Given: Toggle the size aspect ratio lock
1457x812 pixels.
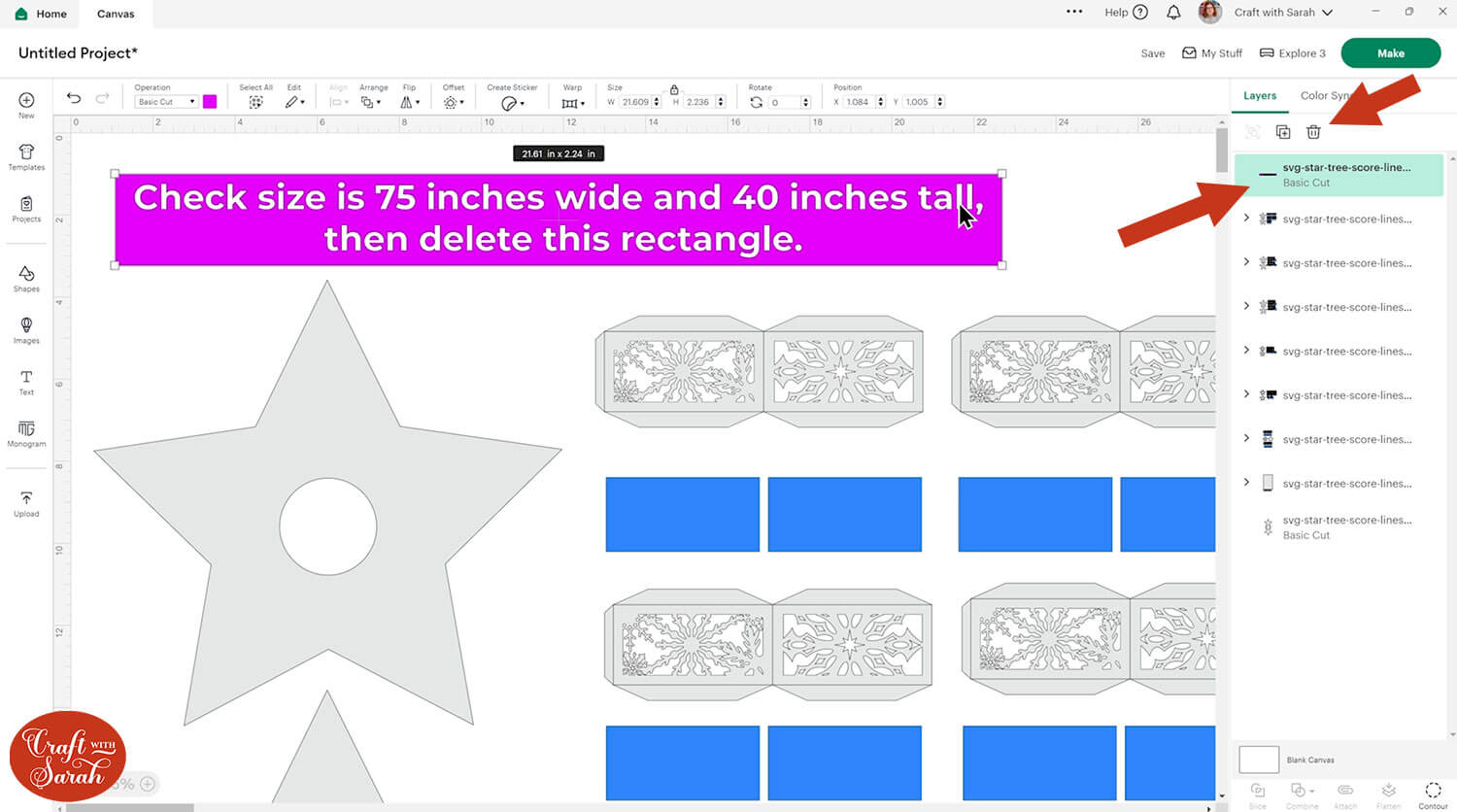Looking at the screenshot, I should tap(674, 89).
